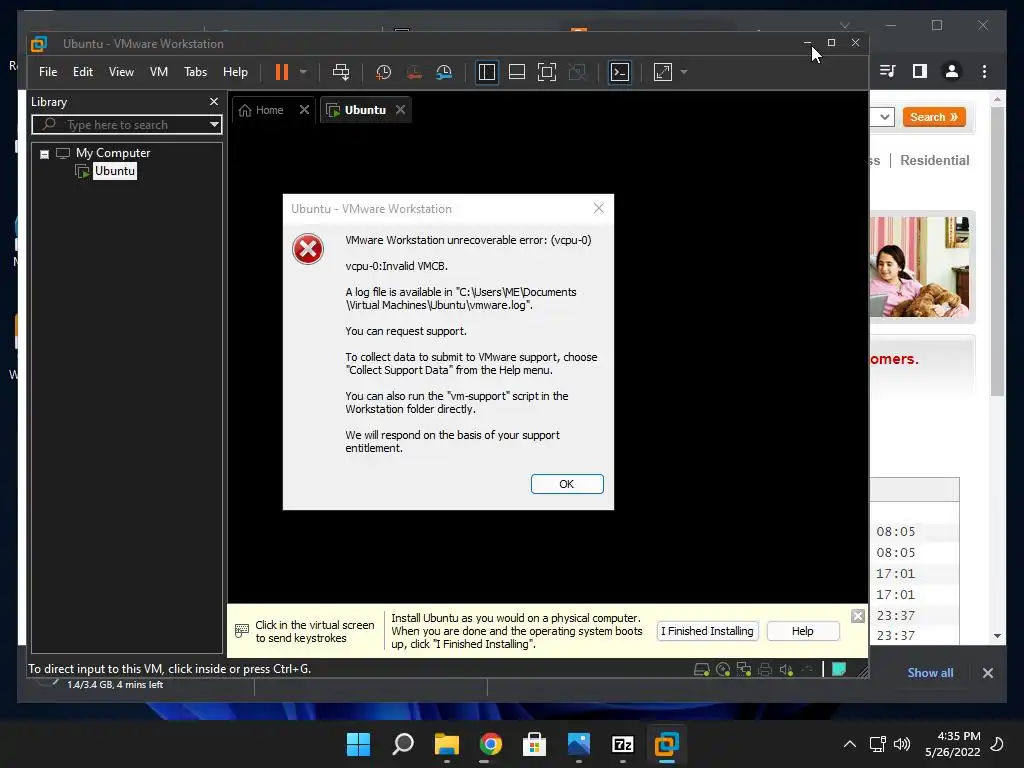Click OK in the error dialog
This screenshot has height=768, width=1024.
tap(567, 484)
